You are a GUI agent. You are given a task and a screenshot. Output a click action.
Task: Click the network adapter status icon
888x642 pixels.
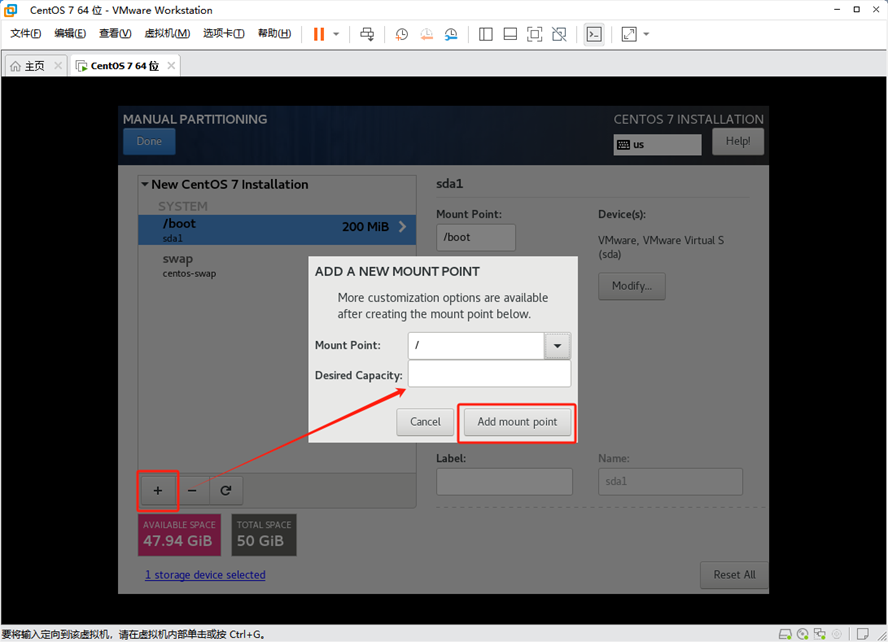(x=819, y=634)
